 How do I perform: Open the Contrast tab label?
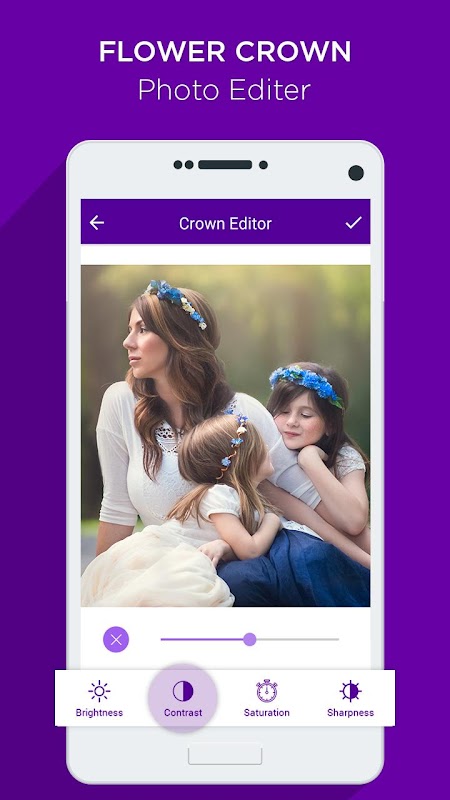pyautogui.click(x=183, y=713)
